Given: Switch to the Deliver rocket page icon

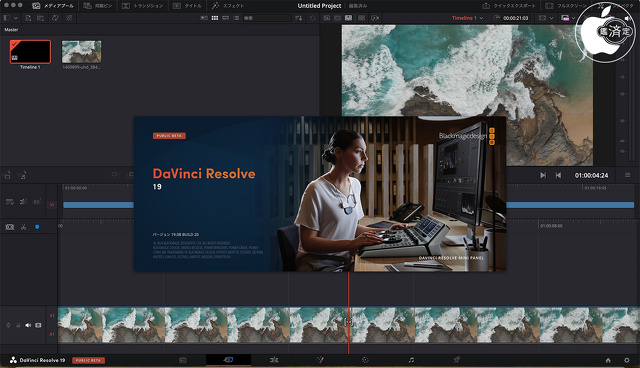Looking at the screenshot, I should pyautogui.click(x=456, y=360).
